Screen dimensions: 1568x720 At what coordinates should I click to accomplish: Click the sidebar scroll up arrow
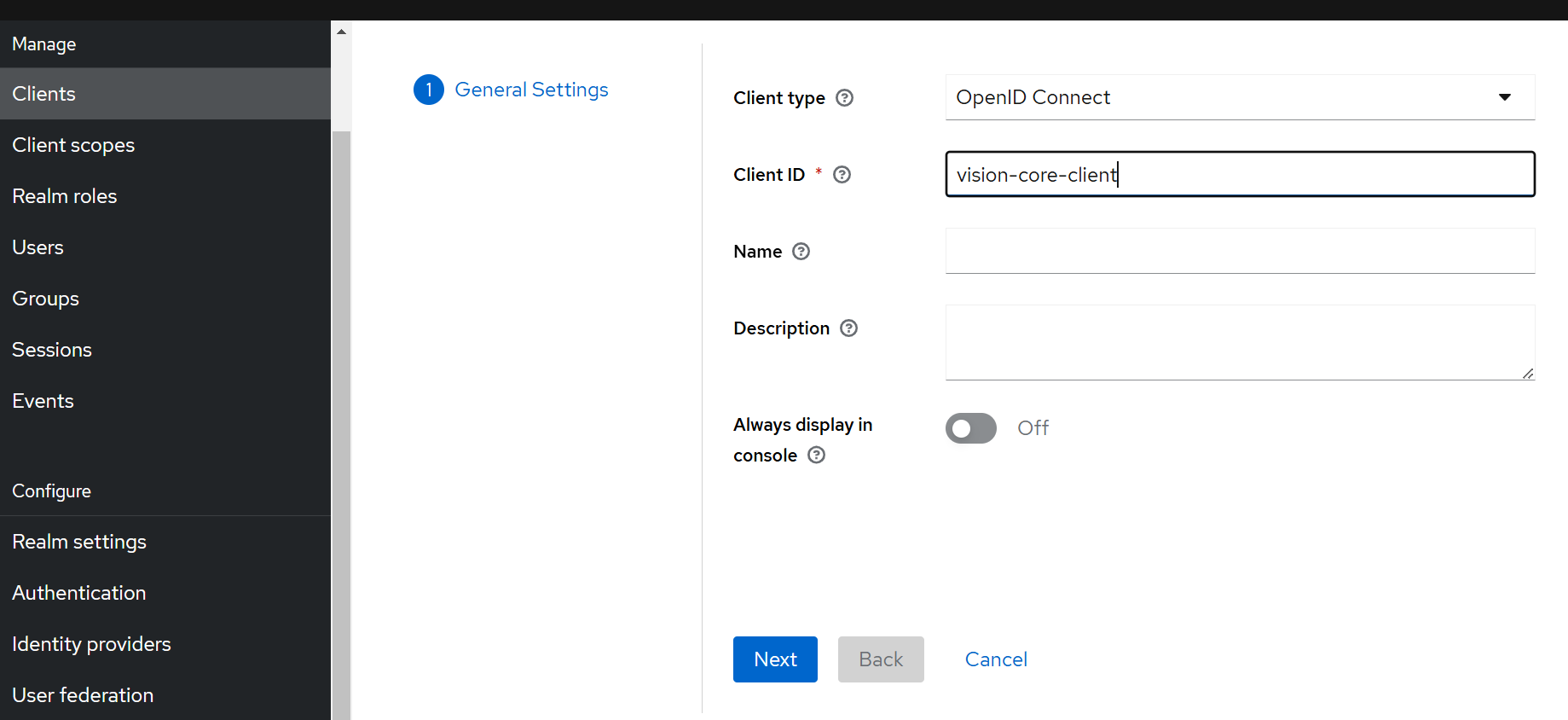(341, 32)
